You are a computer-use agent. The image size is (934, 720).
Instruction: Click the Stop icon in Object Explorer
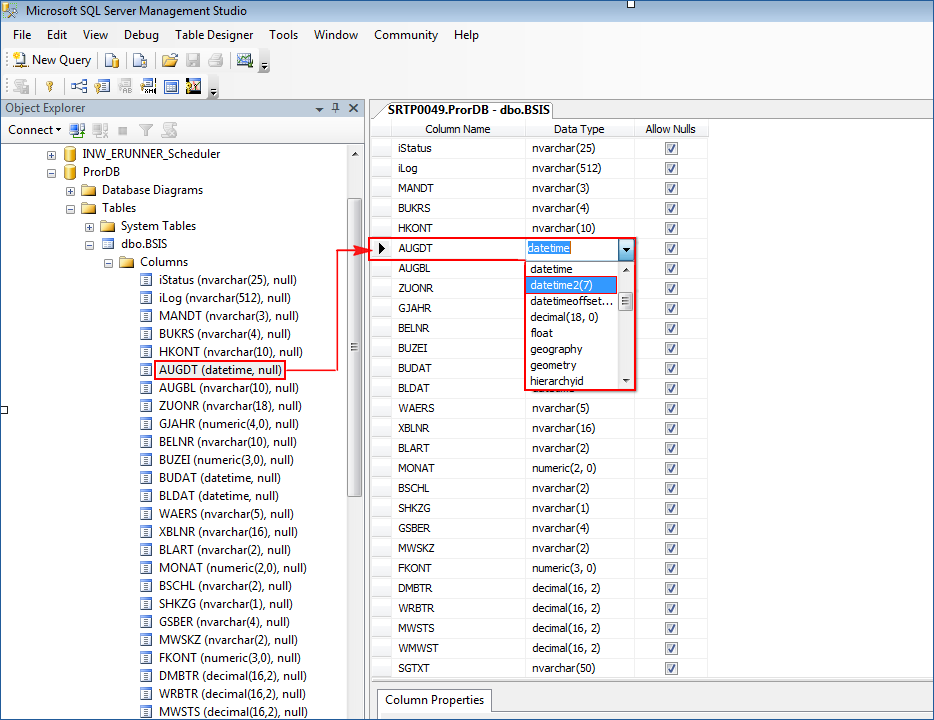point(123,130)
